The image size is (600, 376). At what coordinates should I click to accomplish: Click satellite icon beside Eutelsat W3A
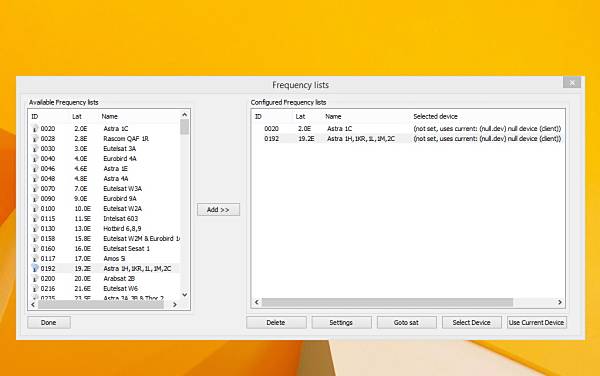click(x=35, y=188)
